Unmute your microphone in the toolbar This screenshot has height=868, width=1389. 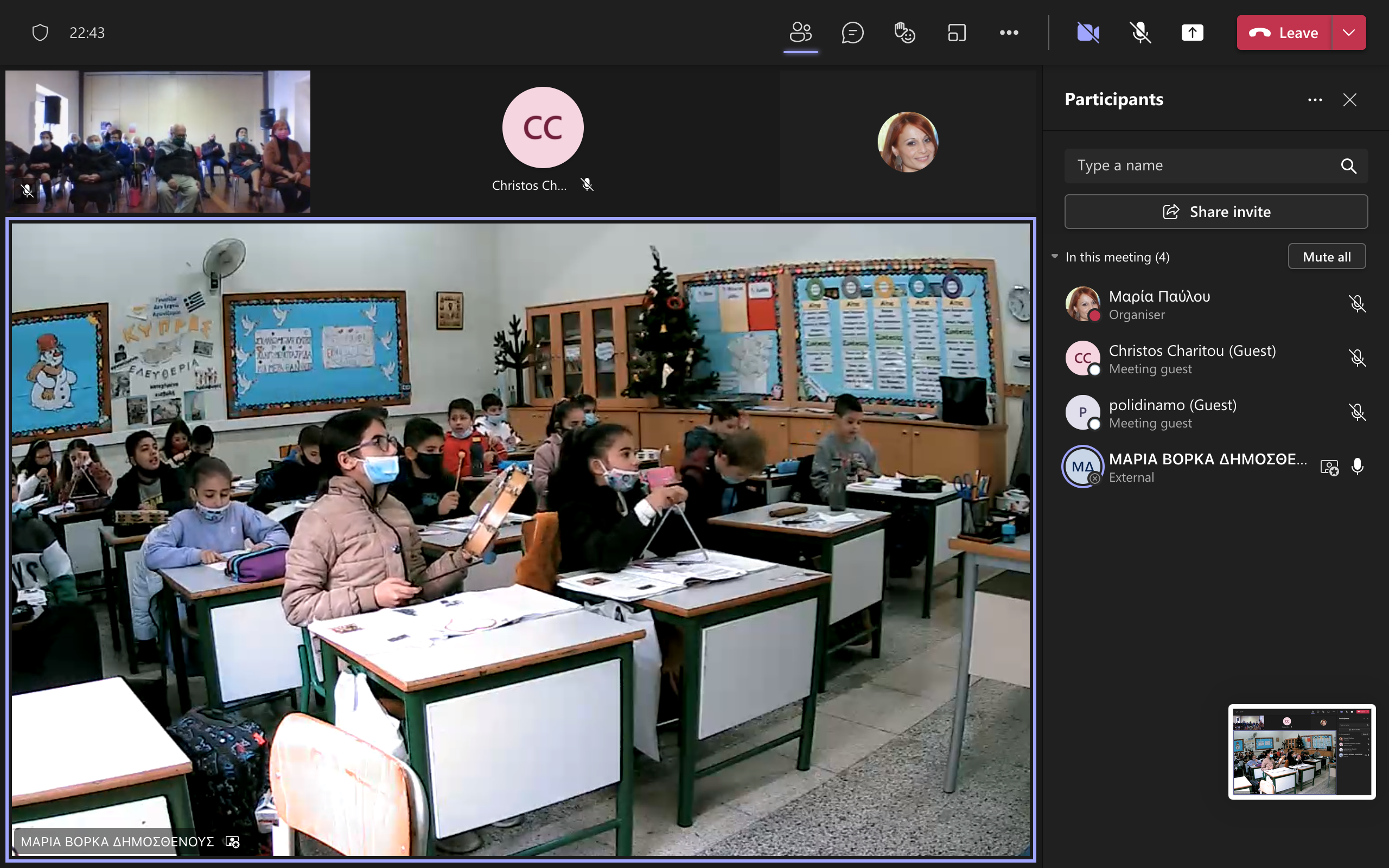click(x=1140, y=33)
